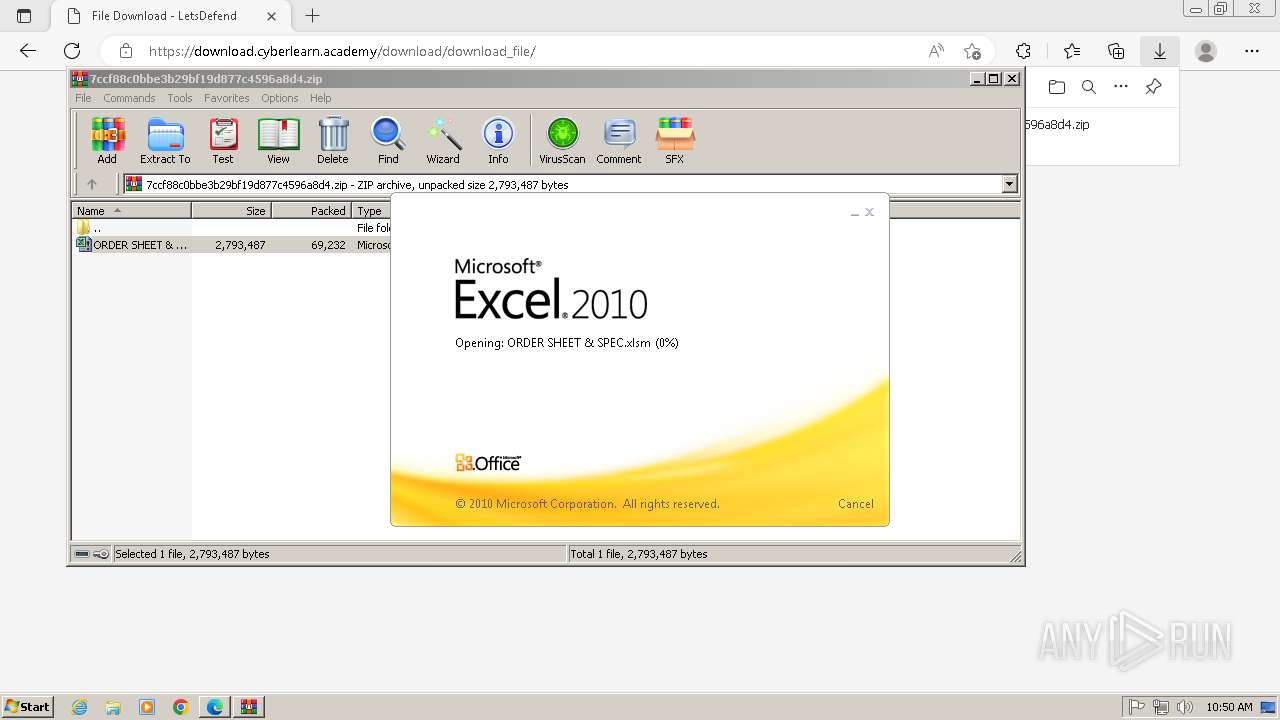Open browser Extensions icon
Screen dimensions: 1280x720
point(1023,51)
